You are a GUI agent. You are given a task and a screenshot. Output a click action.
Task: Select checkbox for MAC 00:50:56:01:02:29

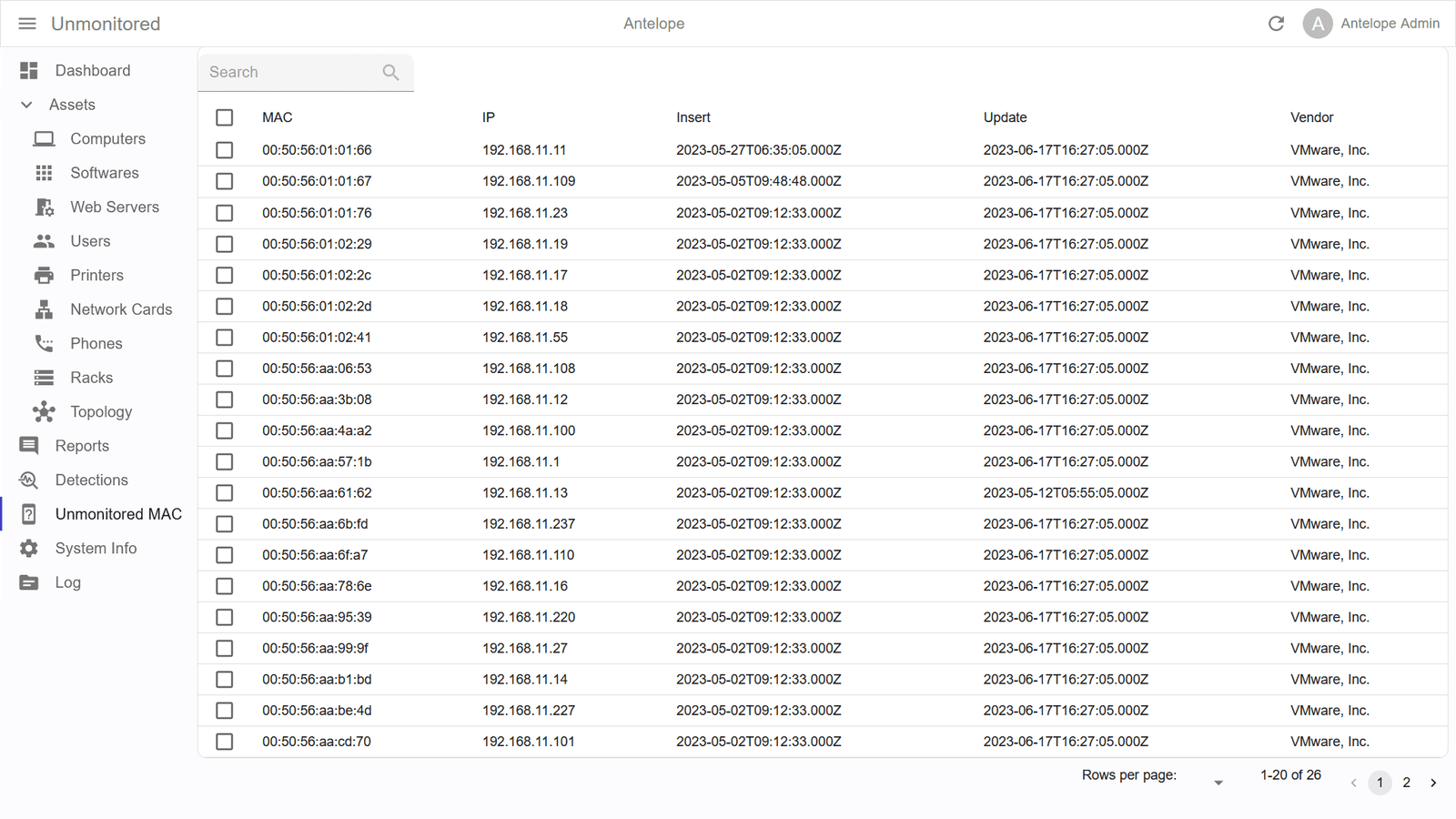pyautogui.click(x=225, y=244)
